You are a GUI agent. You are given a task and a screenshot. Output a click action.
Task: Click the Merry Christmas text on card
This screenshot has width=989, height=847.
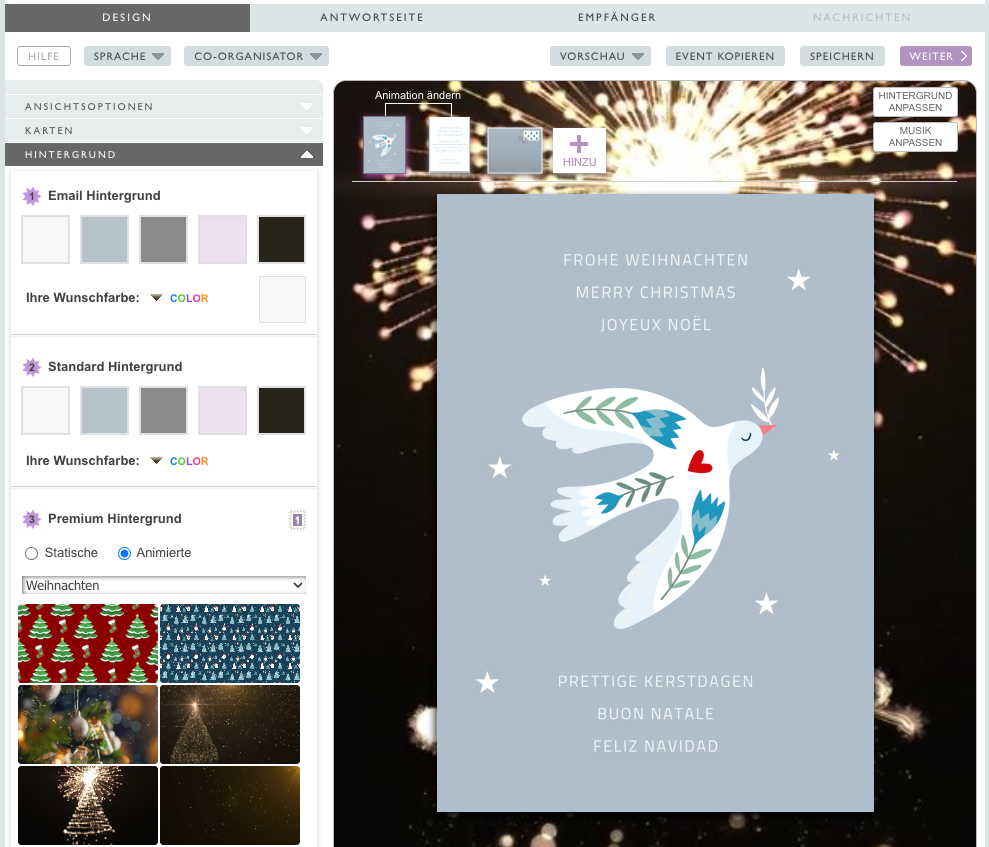pos(655,293)
